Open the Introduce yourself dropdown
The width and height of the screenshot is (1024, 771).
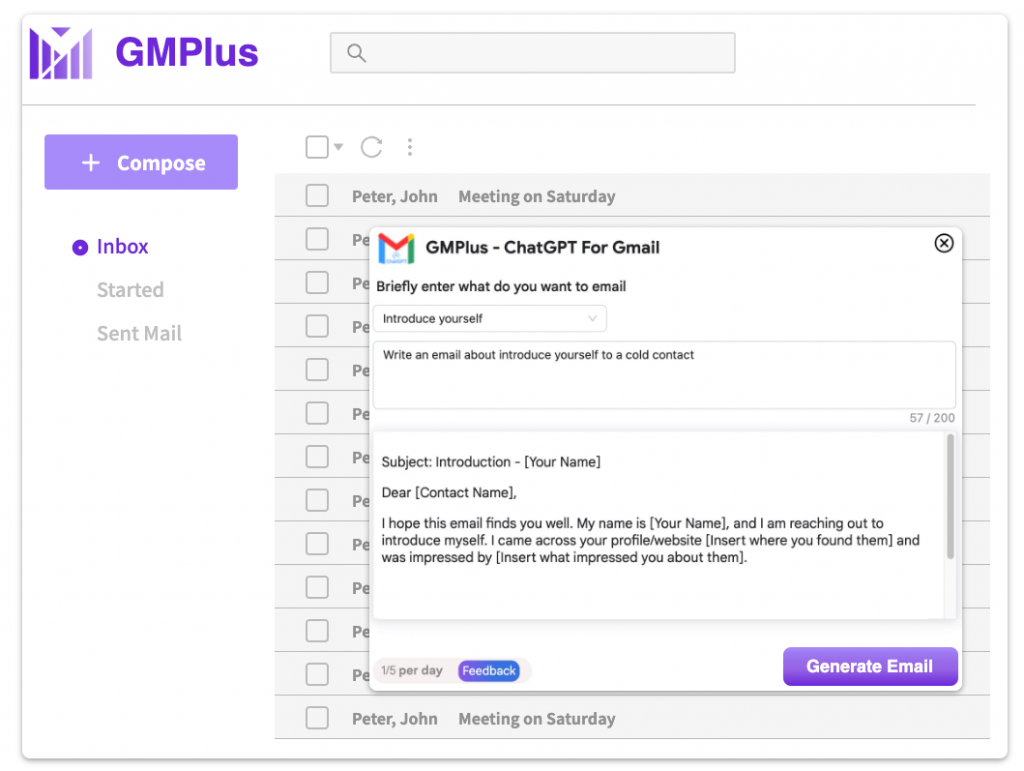point(490,318)
